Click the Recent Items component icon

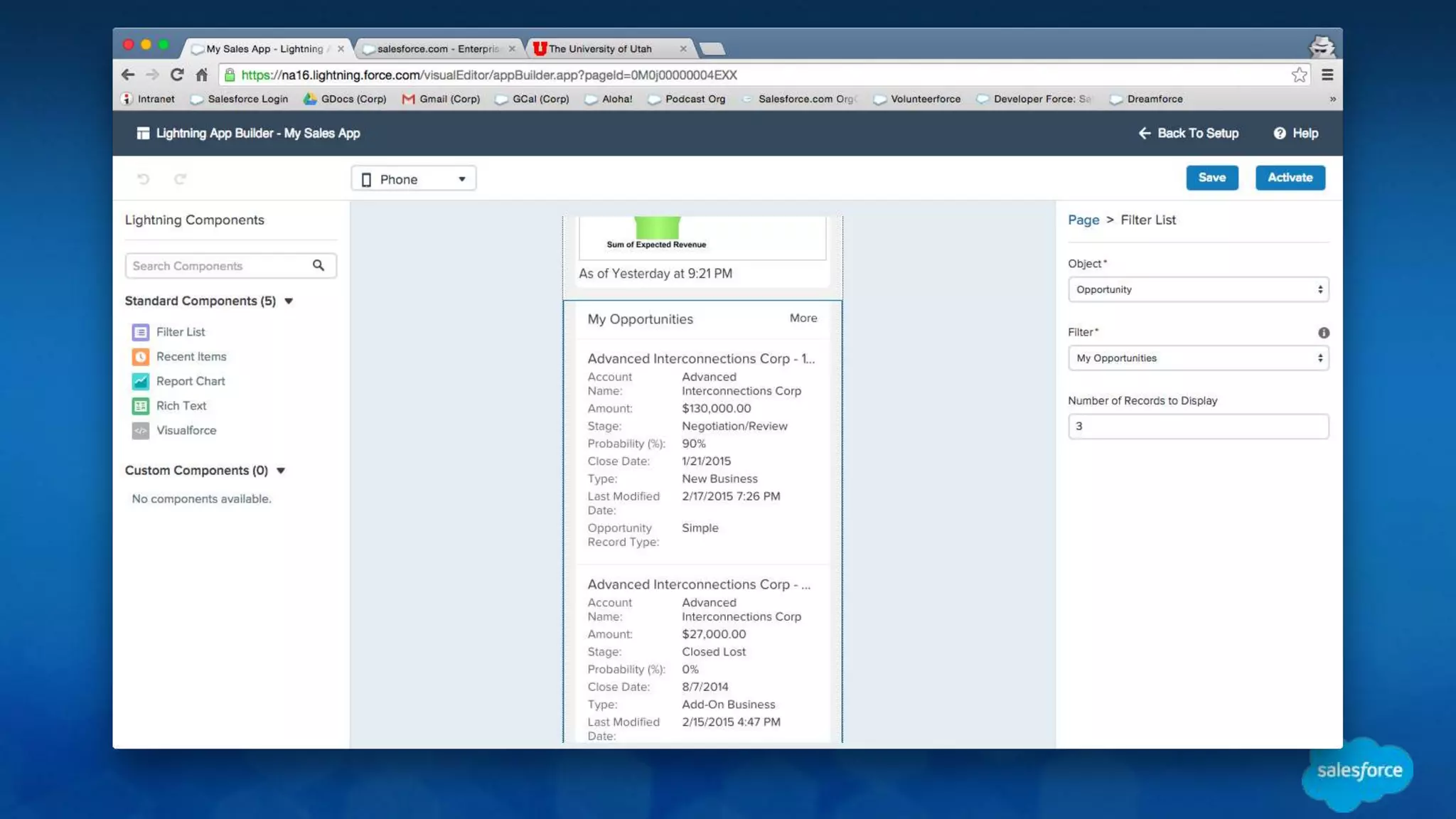[141, 357]
